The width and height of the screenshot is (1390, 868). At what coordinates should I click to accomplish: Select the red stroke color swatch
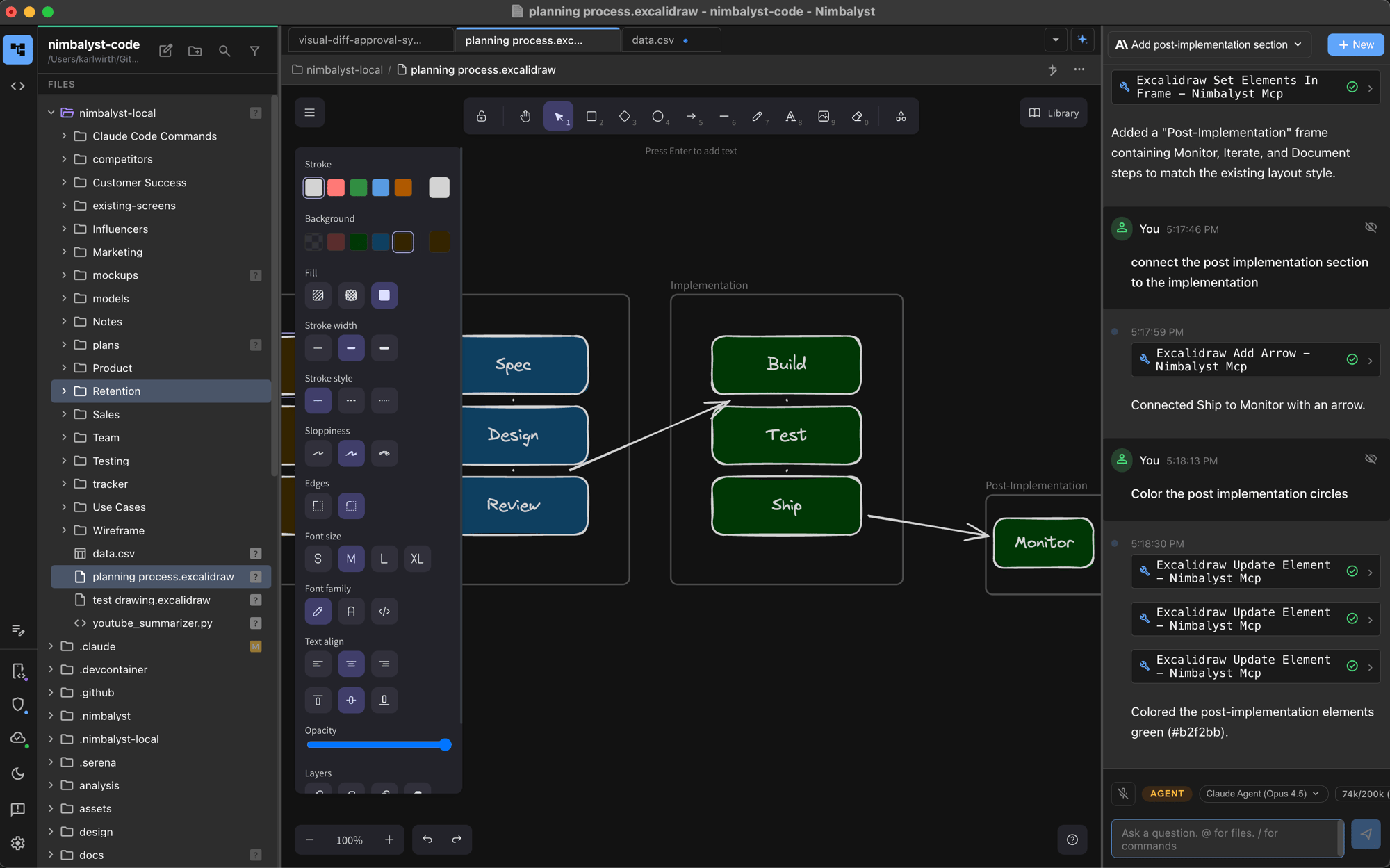click(x=336, y=187)
